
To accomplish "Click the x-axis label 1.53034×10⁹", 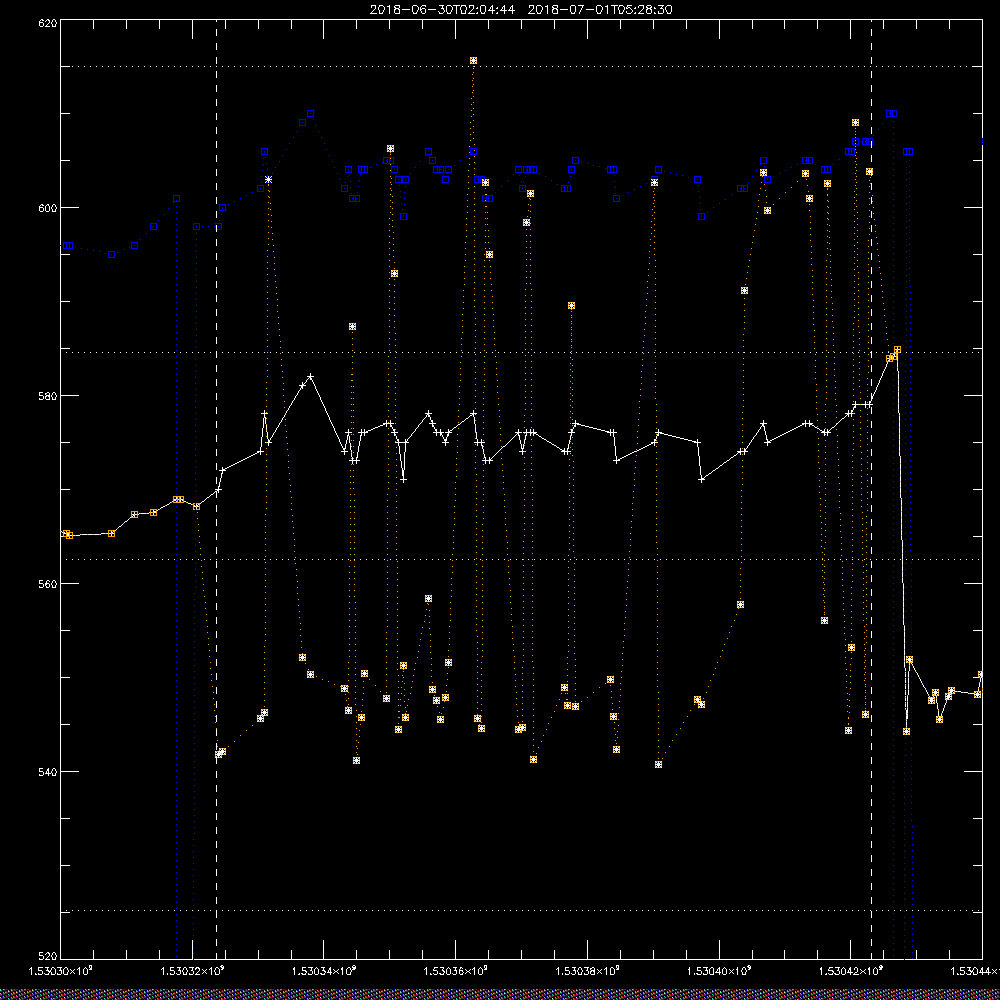I will tap(324, 971).
